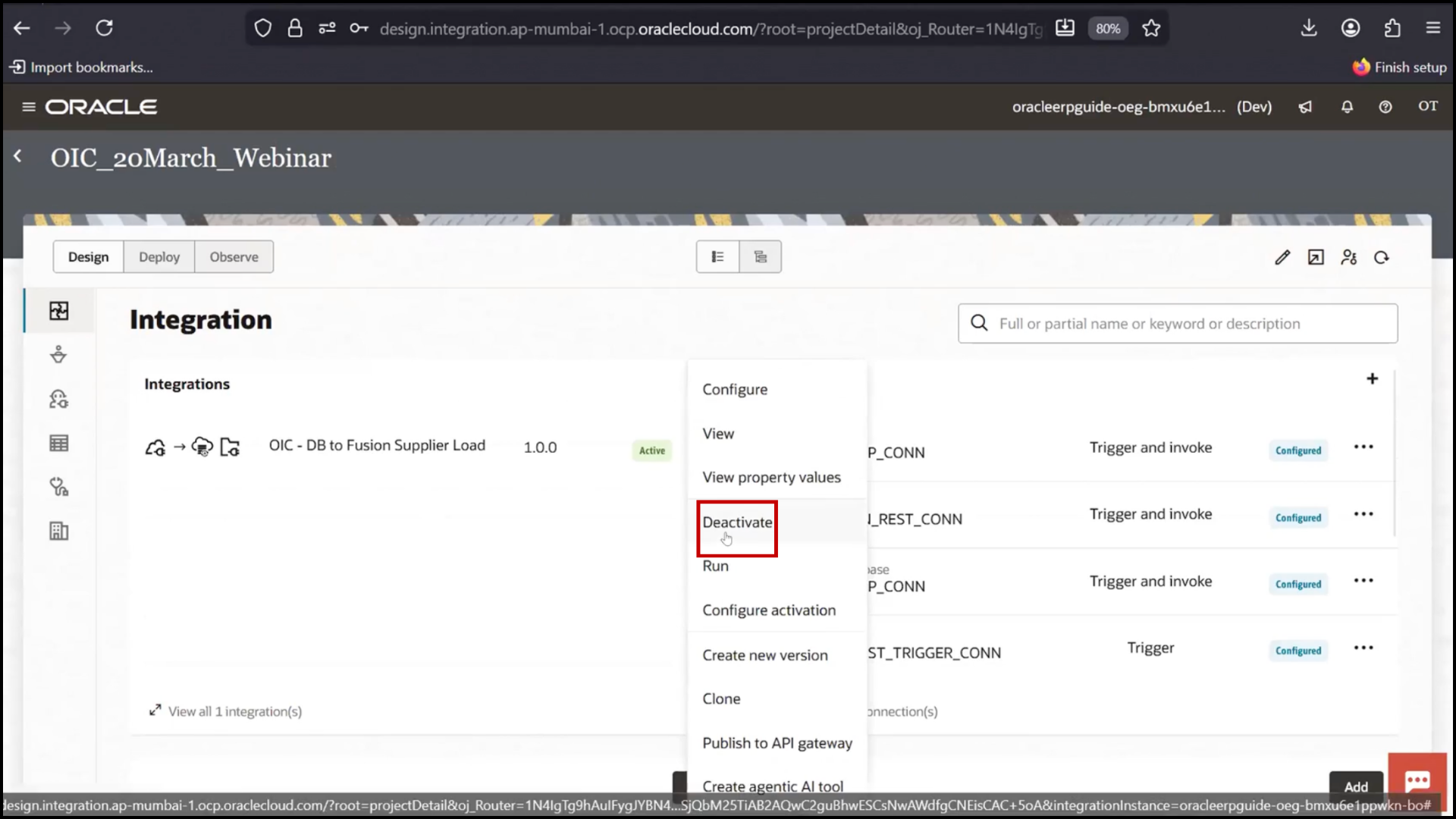The image size is (1456, 819).
Task: Select Clone from the context menu
Action: 777,699
